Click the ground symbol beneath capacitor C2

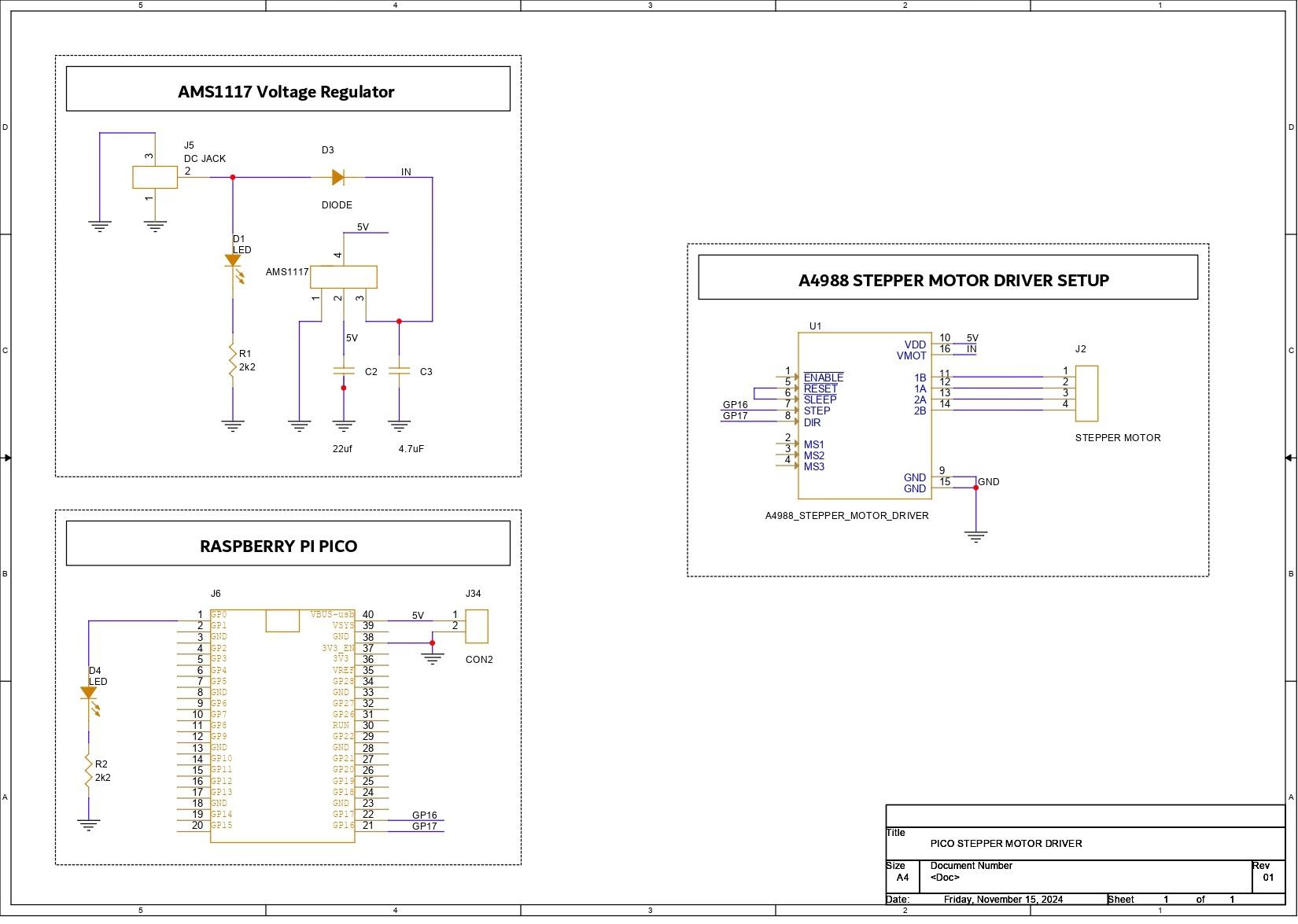tap(344, 427)
